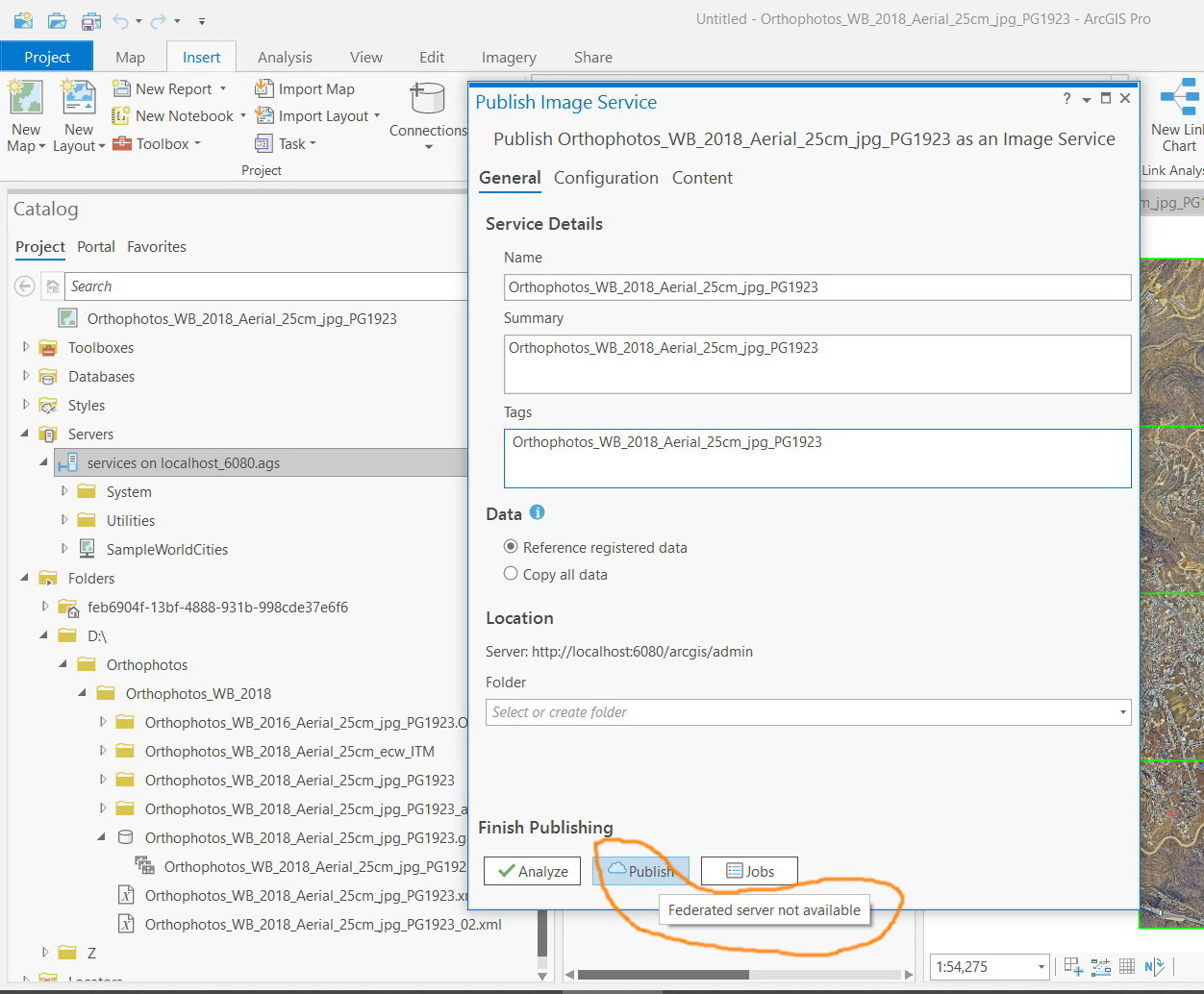Open the Customize Quick Access Toolbar dropdown
The height and width of the screenshot is (994, 1204).
(201, 20)
